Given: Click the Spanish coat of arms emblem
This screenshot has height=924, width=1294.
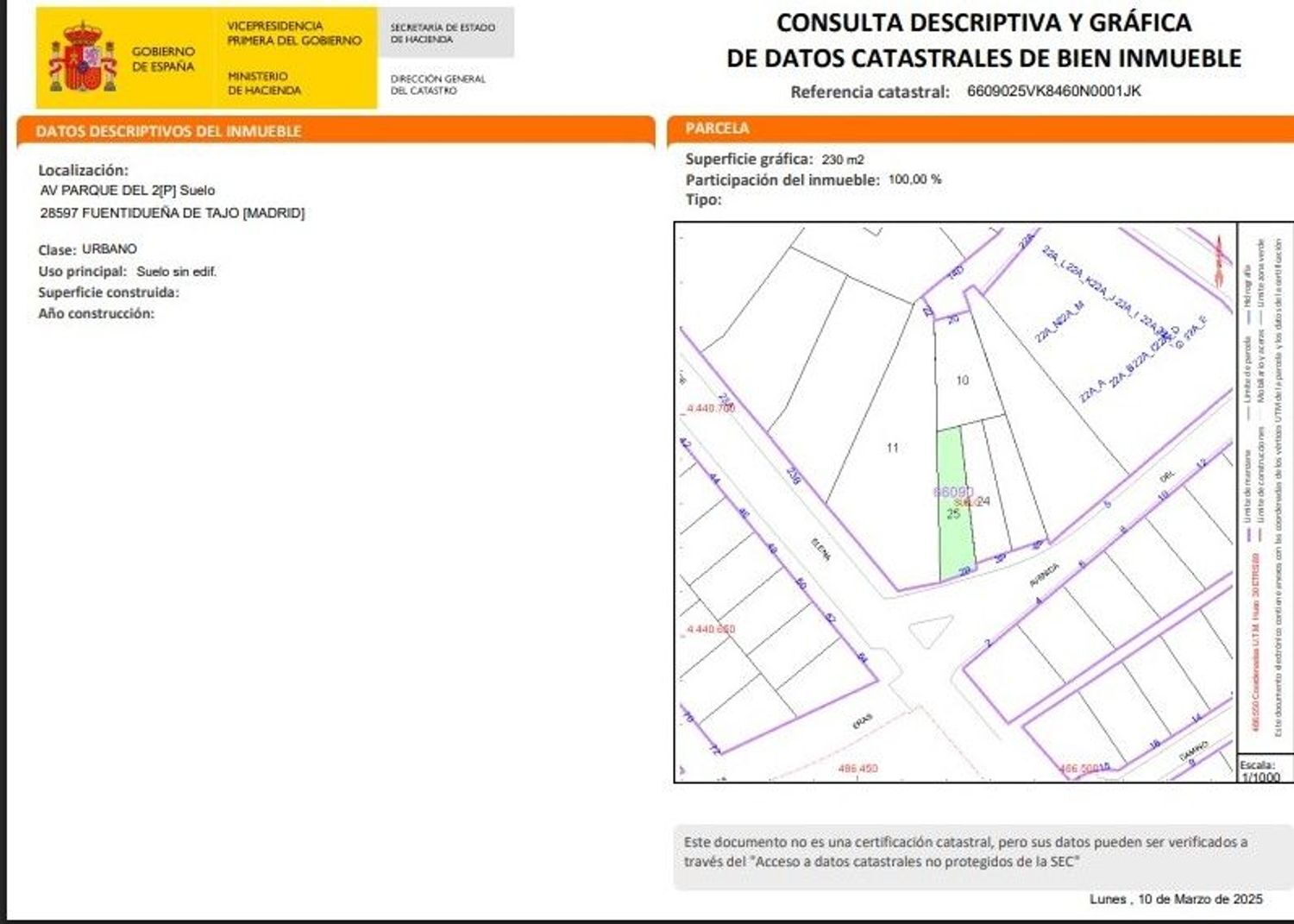Looking at the screenshot, I should point(83,59).
